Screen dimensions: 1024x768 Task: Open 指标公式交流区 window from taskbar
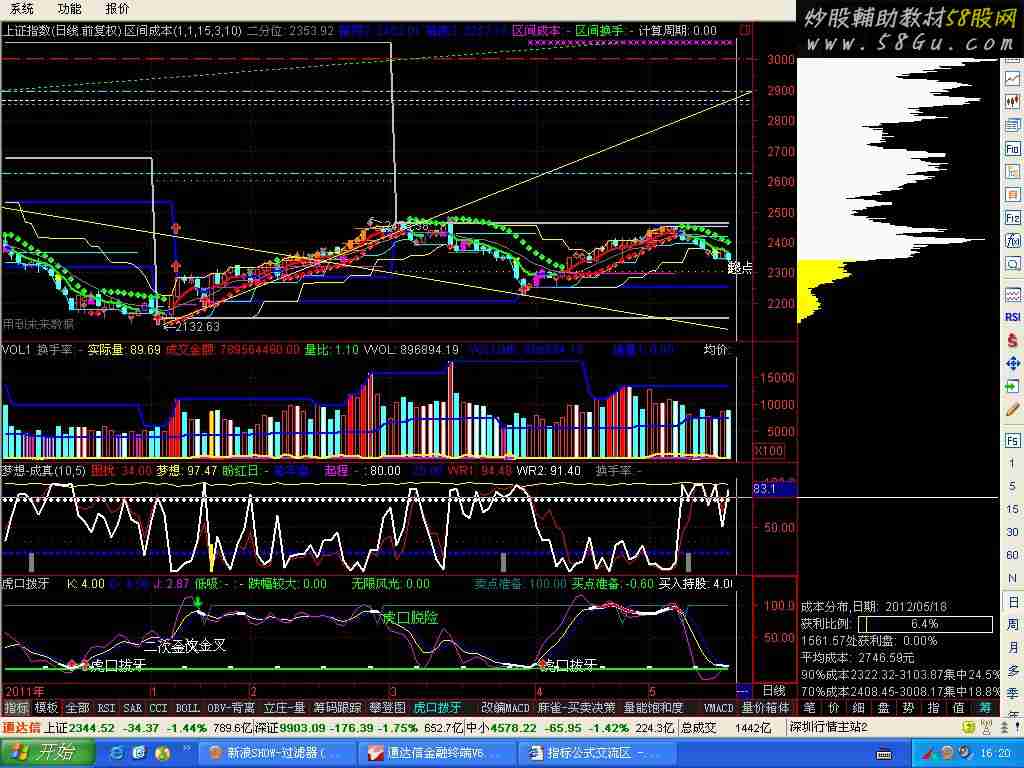tap(592, 752)
